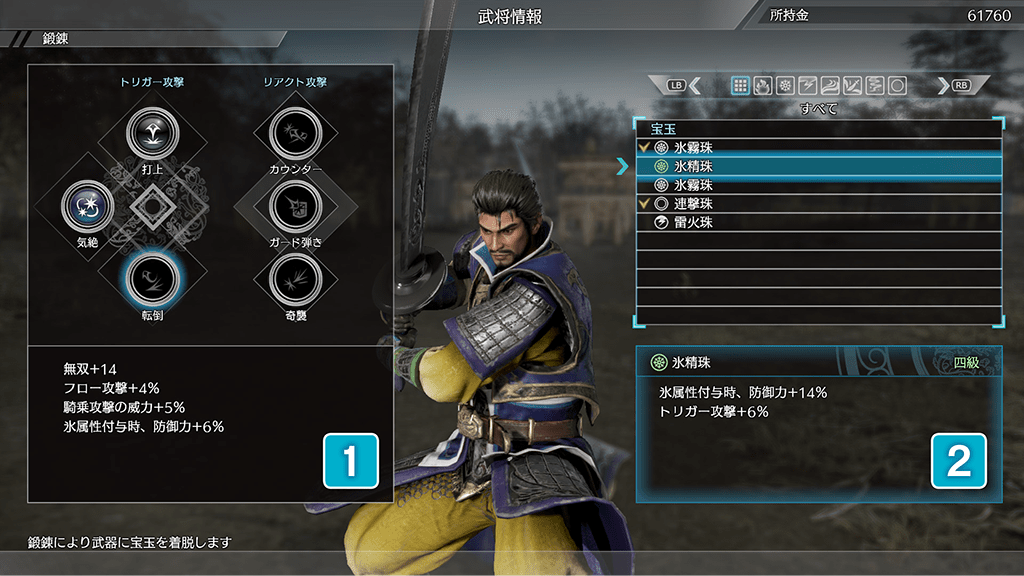This screenshot has width=1024, height=576.
Task: Filter gems by plain circle icon
Action: pos(897,86)
